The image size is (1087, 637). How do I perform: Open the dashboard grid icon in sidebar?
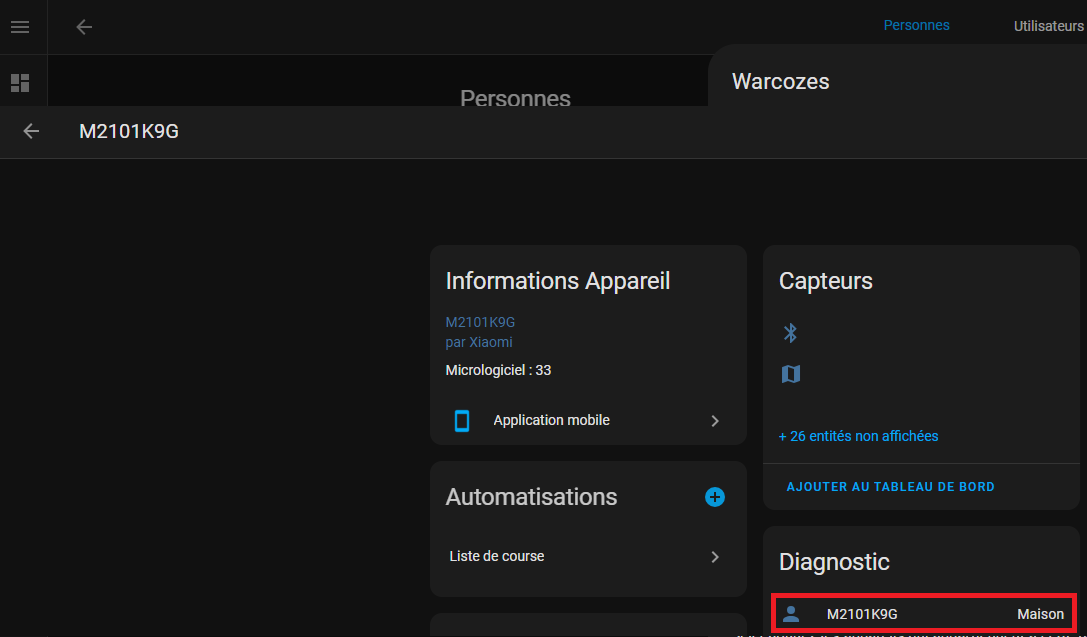point(20,83)
